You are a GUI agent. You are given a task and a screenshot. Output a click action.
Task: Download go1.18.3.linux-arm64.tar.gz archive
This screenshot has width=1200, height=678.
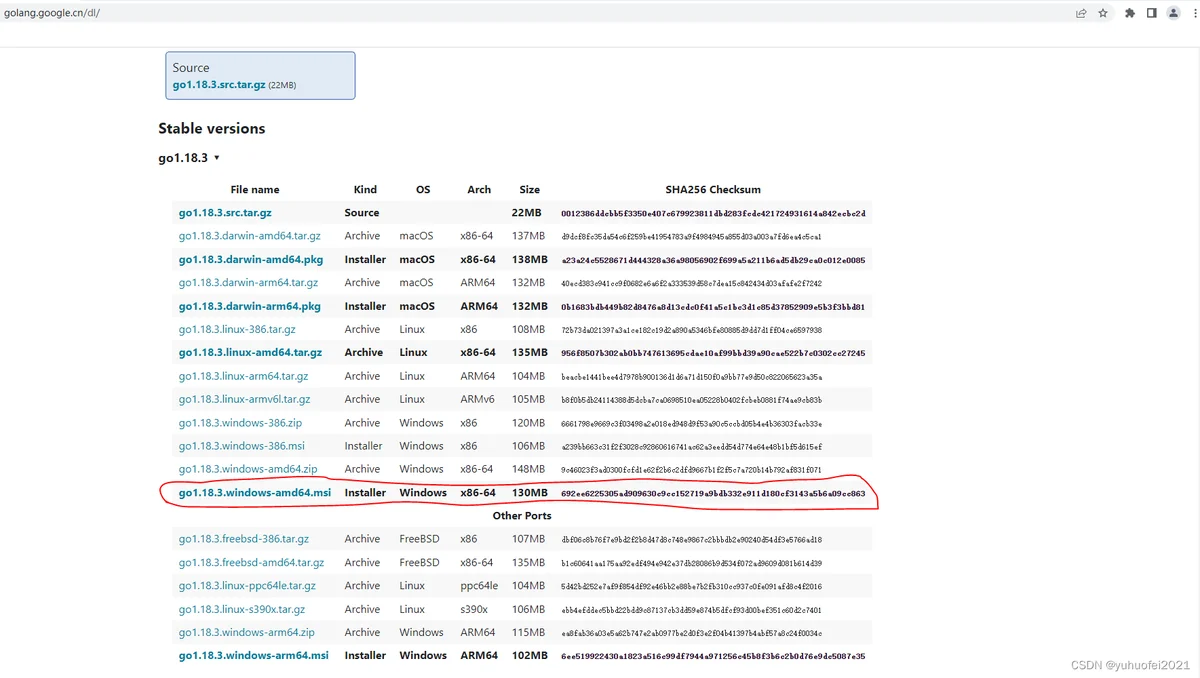(243, 376)
